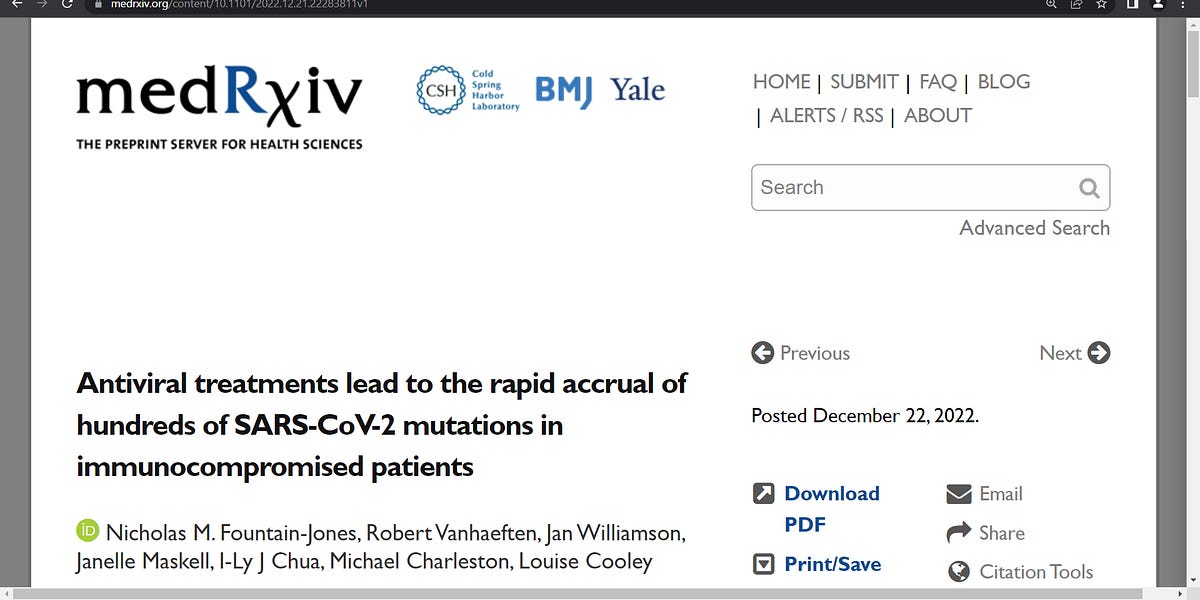
Task: Open Citation Tools
Action: click(958, 571)
